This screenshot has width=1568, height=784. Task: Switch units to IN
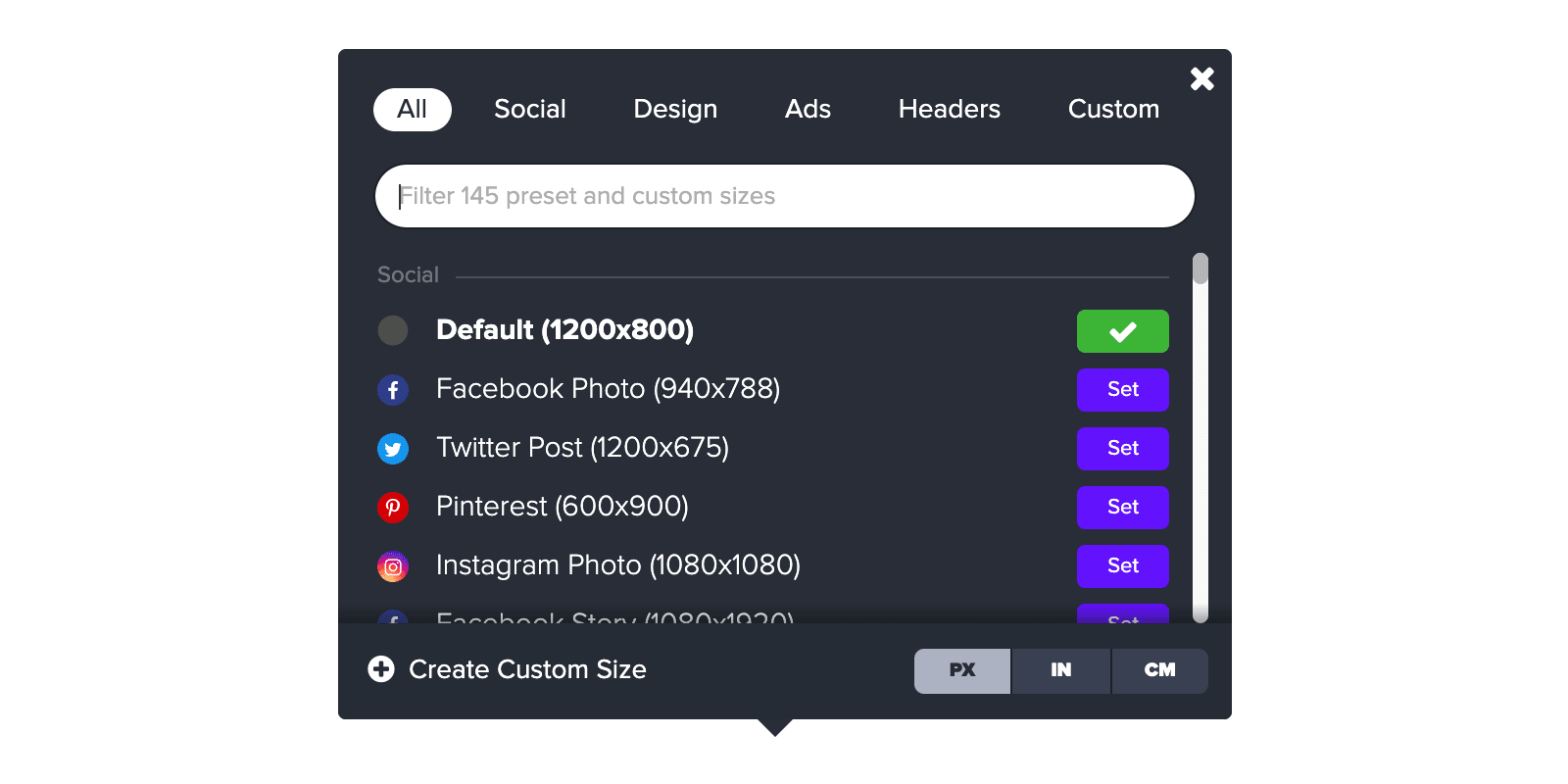(1060, 670)
